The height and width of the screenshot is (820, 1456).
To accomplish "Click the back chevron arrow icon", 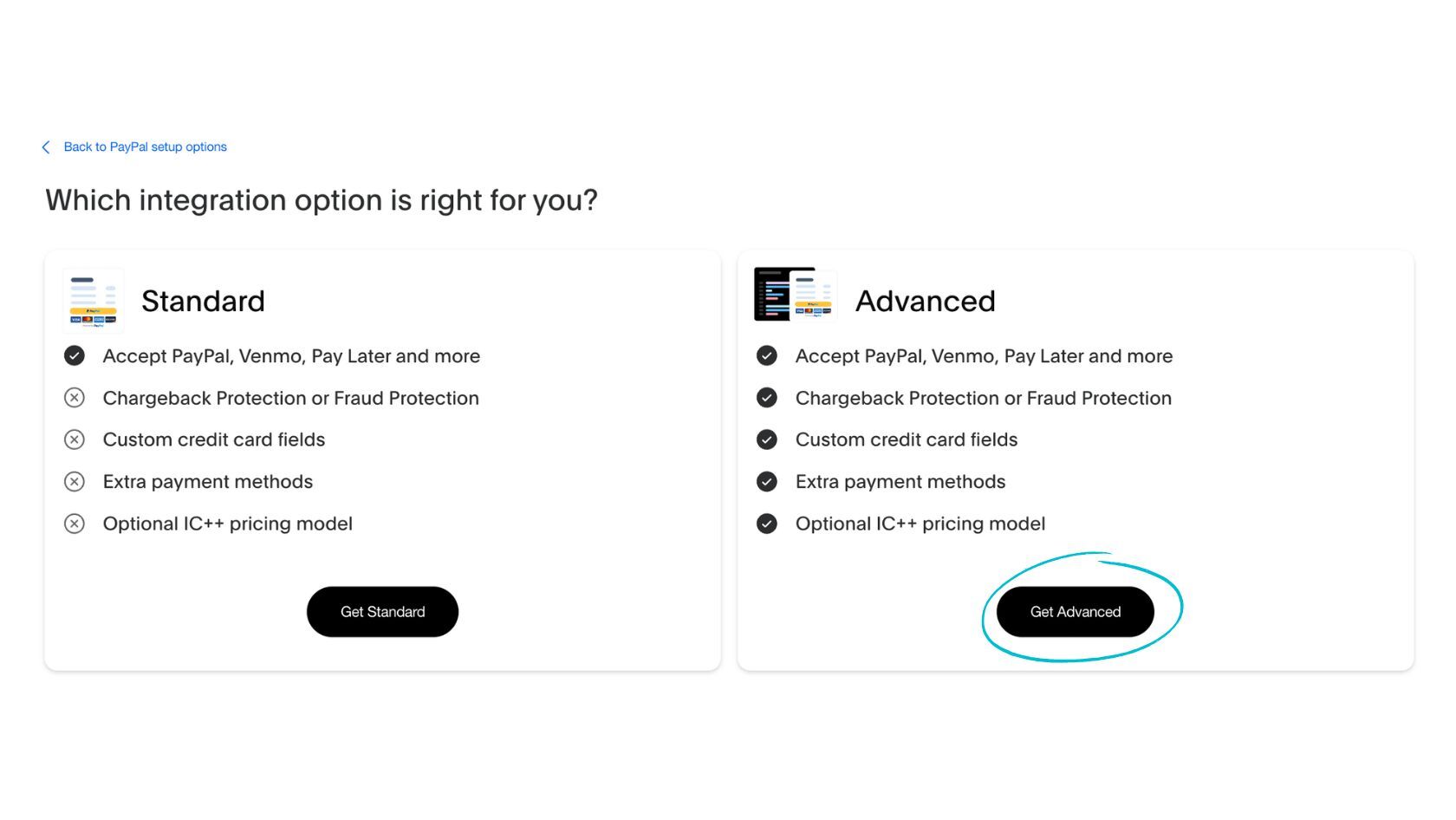I will click(46, 147).
